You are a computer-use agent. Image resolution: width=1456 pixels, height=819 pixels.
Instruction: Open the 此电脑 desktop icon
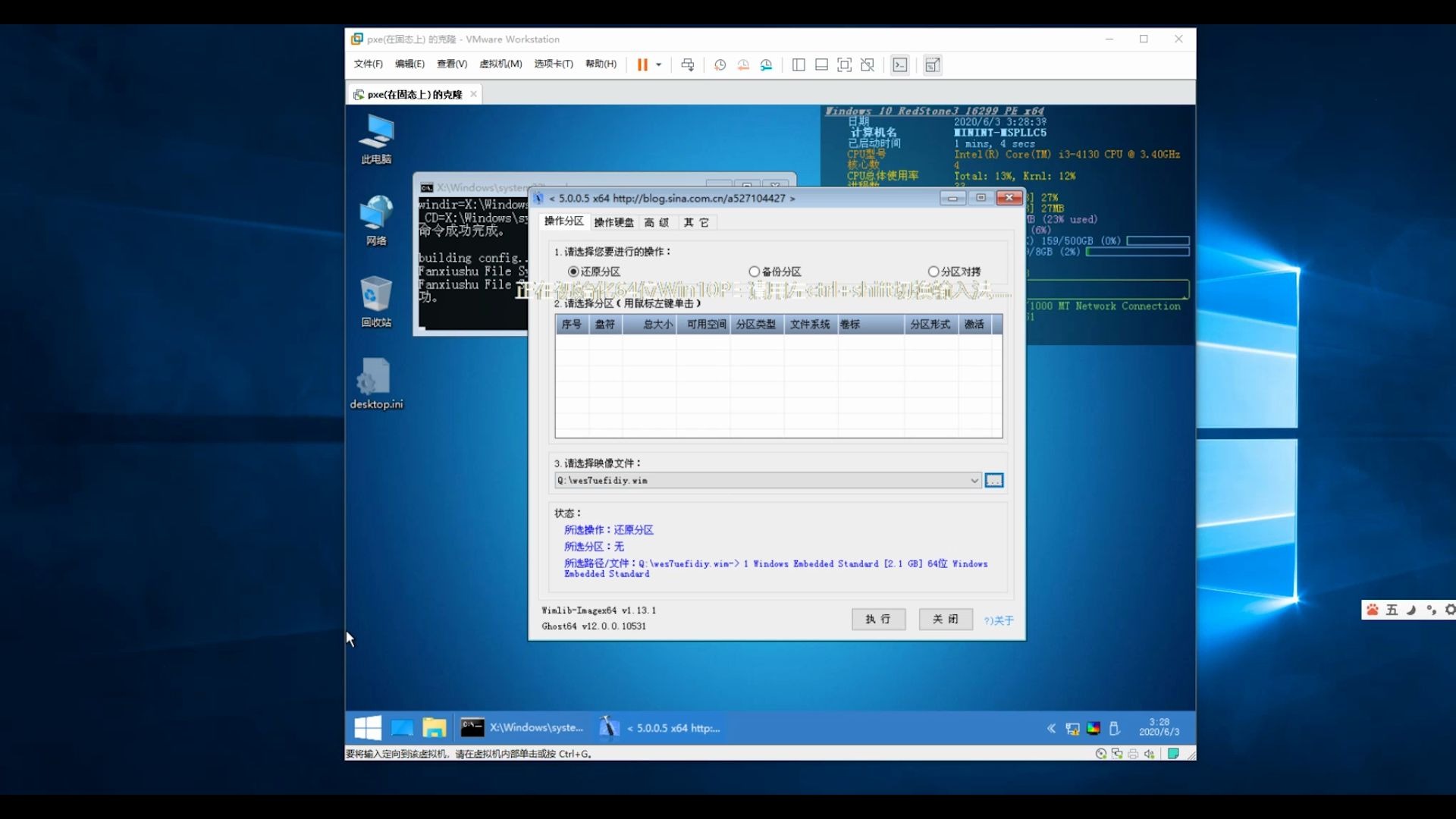[x=376, y=140]
